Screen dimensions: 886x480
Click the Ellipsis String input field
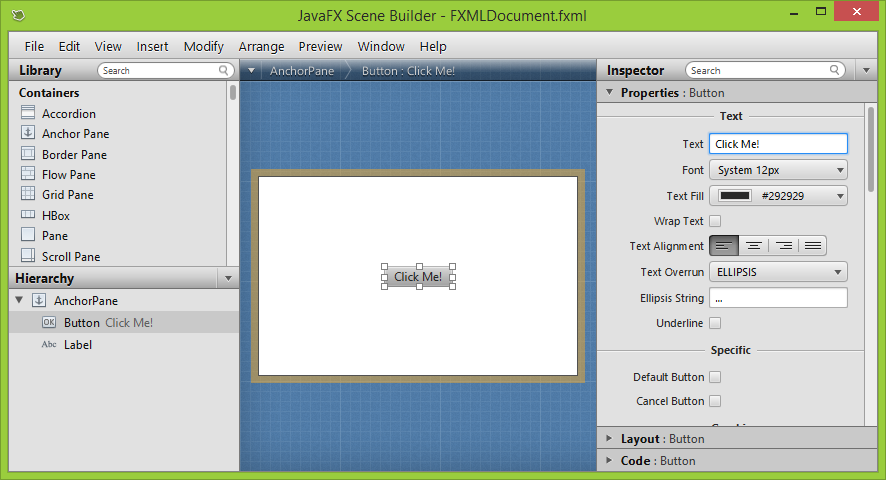778,298
